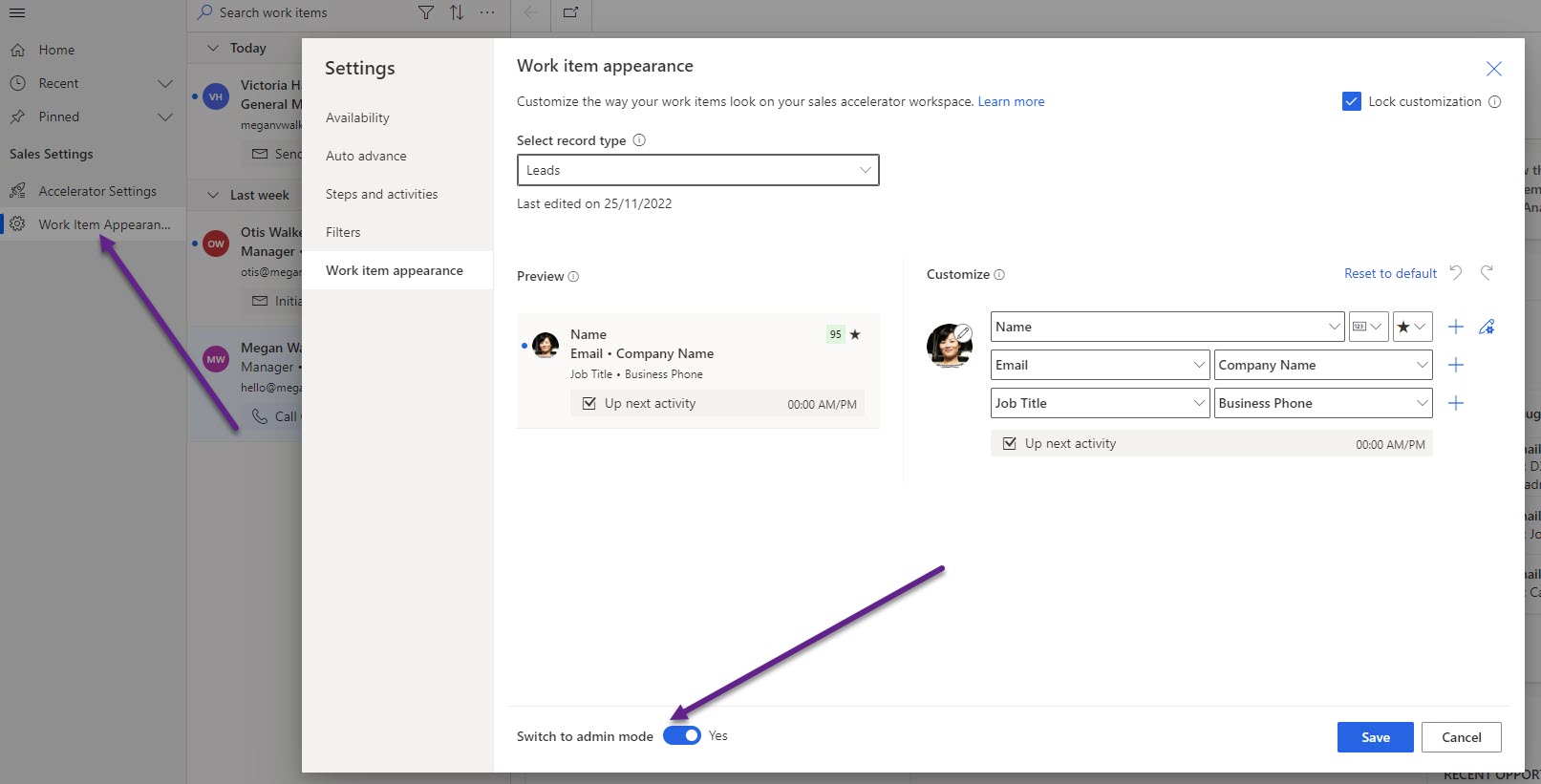The image size is (1541, 784).
Task: Click the redo arrow icon
Action: (1487, 273)
